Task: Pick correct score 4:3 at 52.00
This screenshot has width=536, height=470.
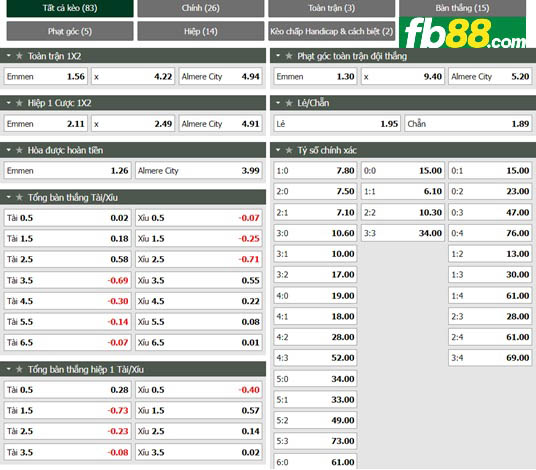Action: pos(315,358)
